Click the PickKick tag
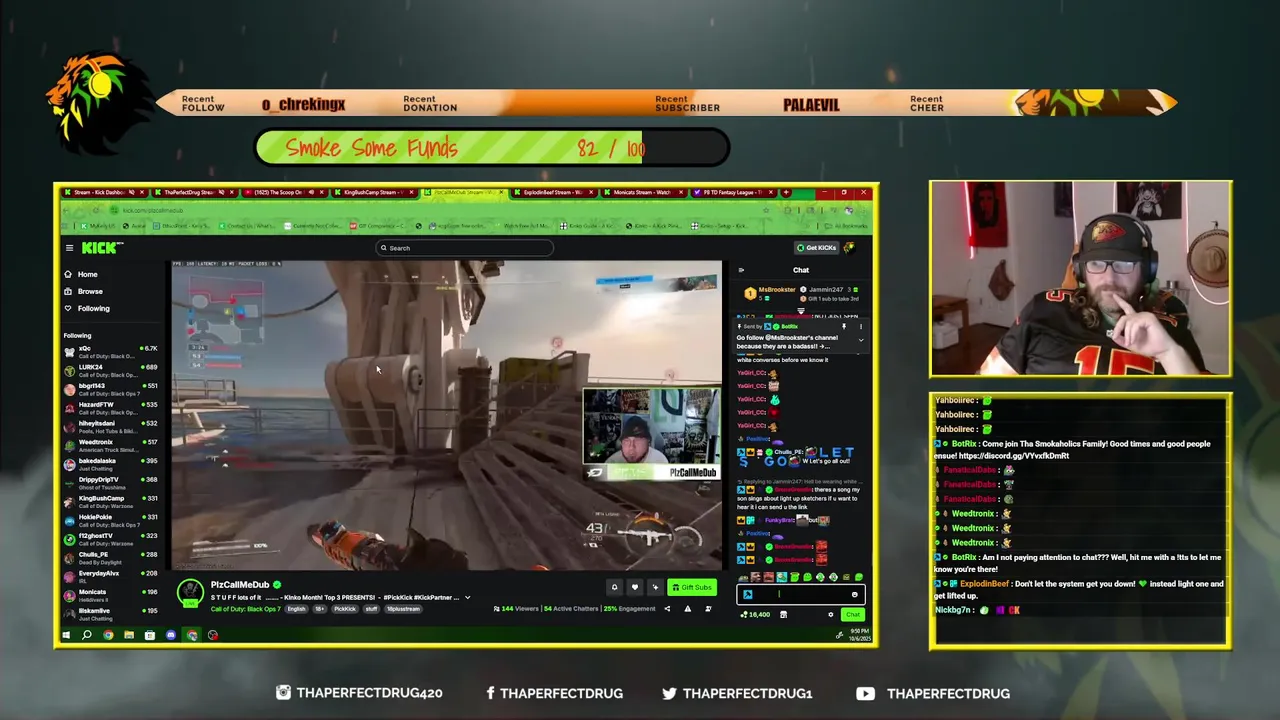The height and width of the screenshot is (720, 1280). coord(345,609)
